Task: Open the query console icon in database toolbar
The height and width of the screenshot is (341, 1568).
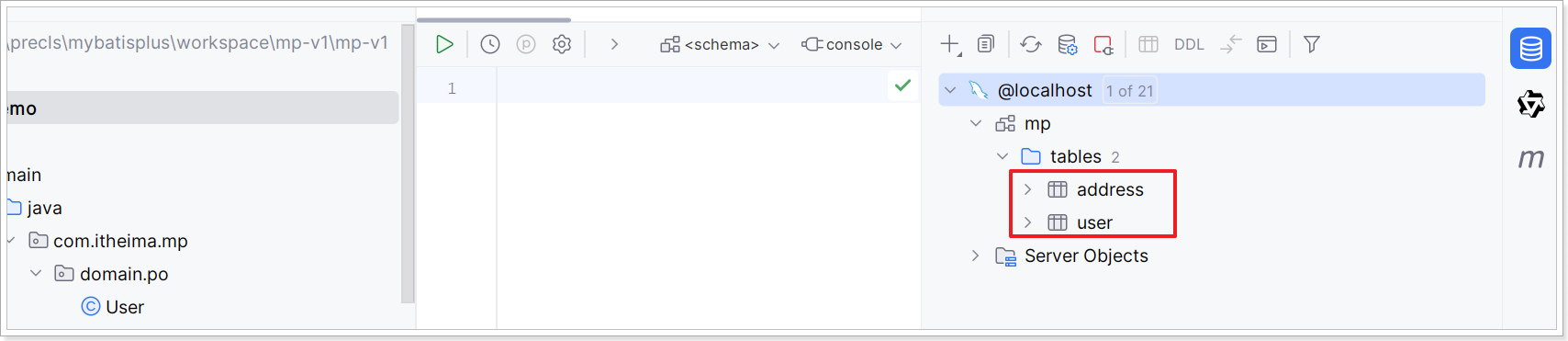Action: pyautogui.click(x=1267, y=44)
